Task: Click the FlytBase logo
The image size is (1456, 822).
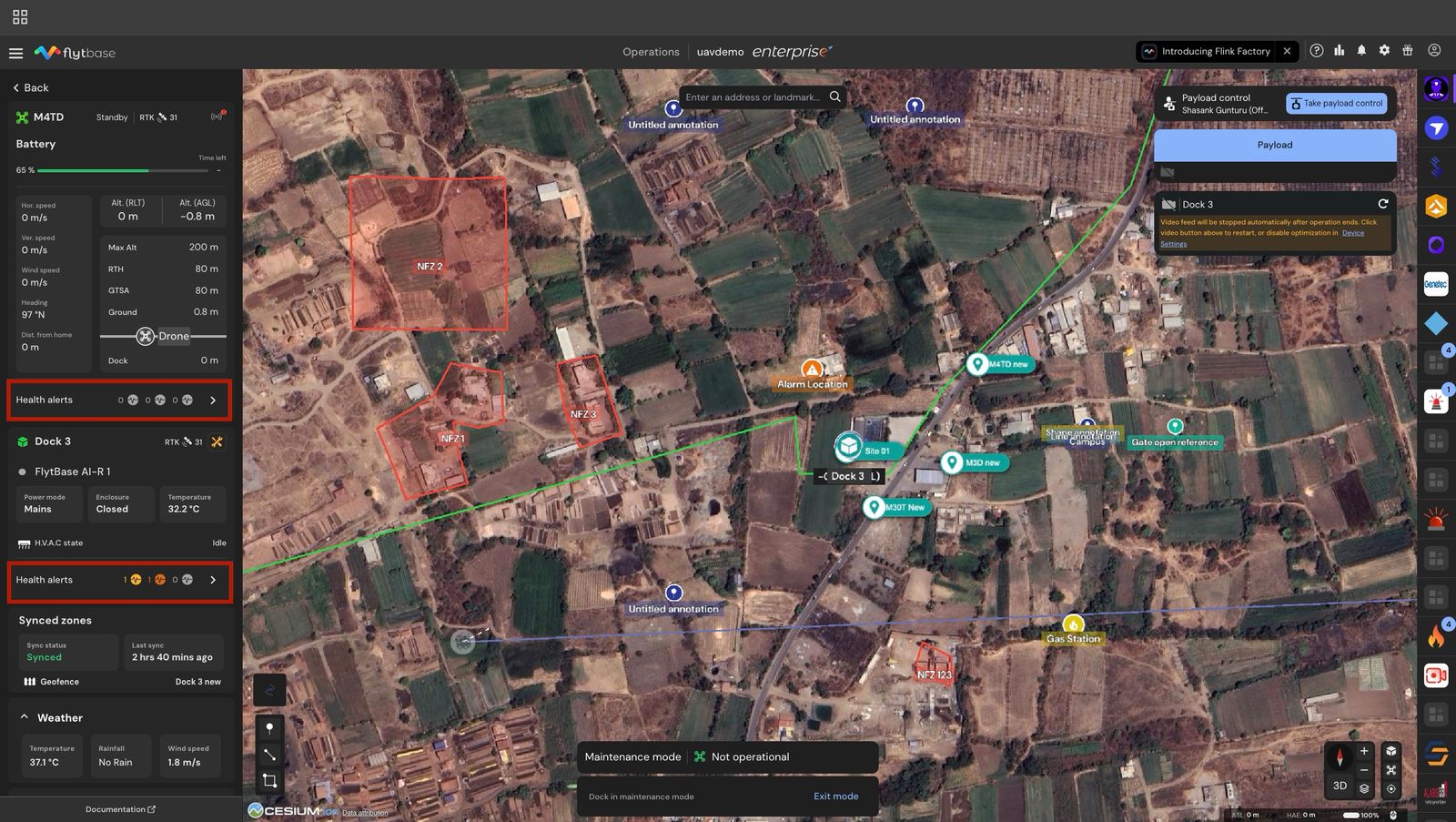Action: [75, 53]
